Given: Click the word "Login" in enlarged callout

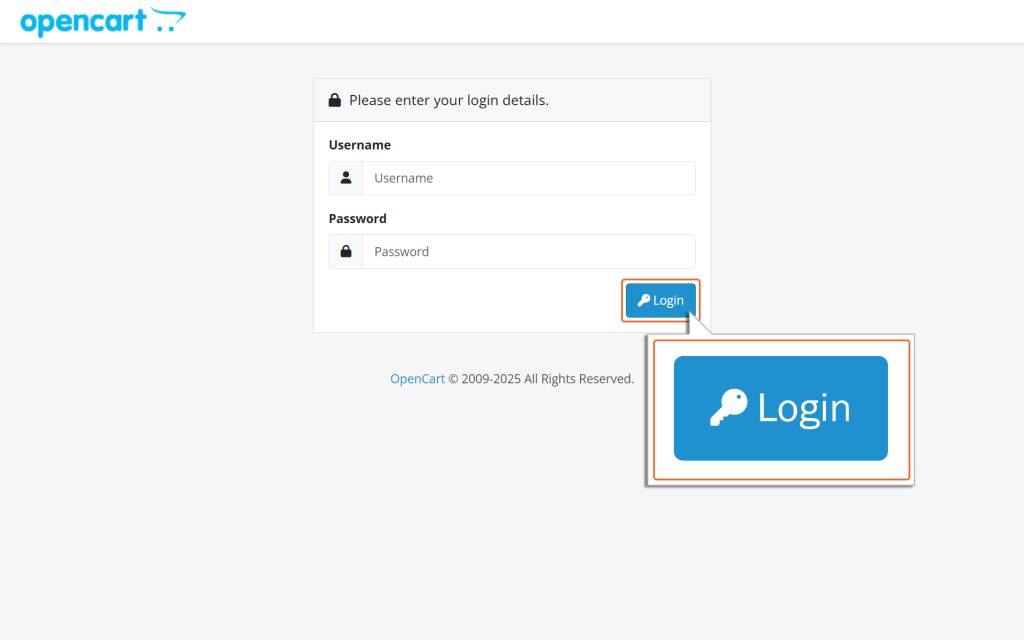Looking at the screenshot, I should (x=804, y=408).
